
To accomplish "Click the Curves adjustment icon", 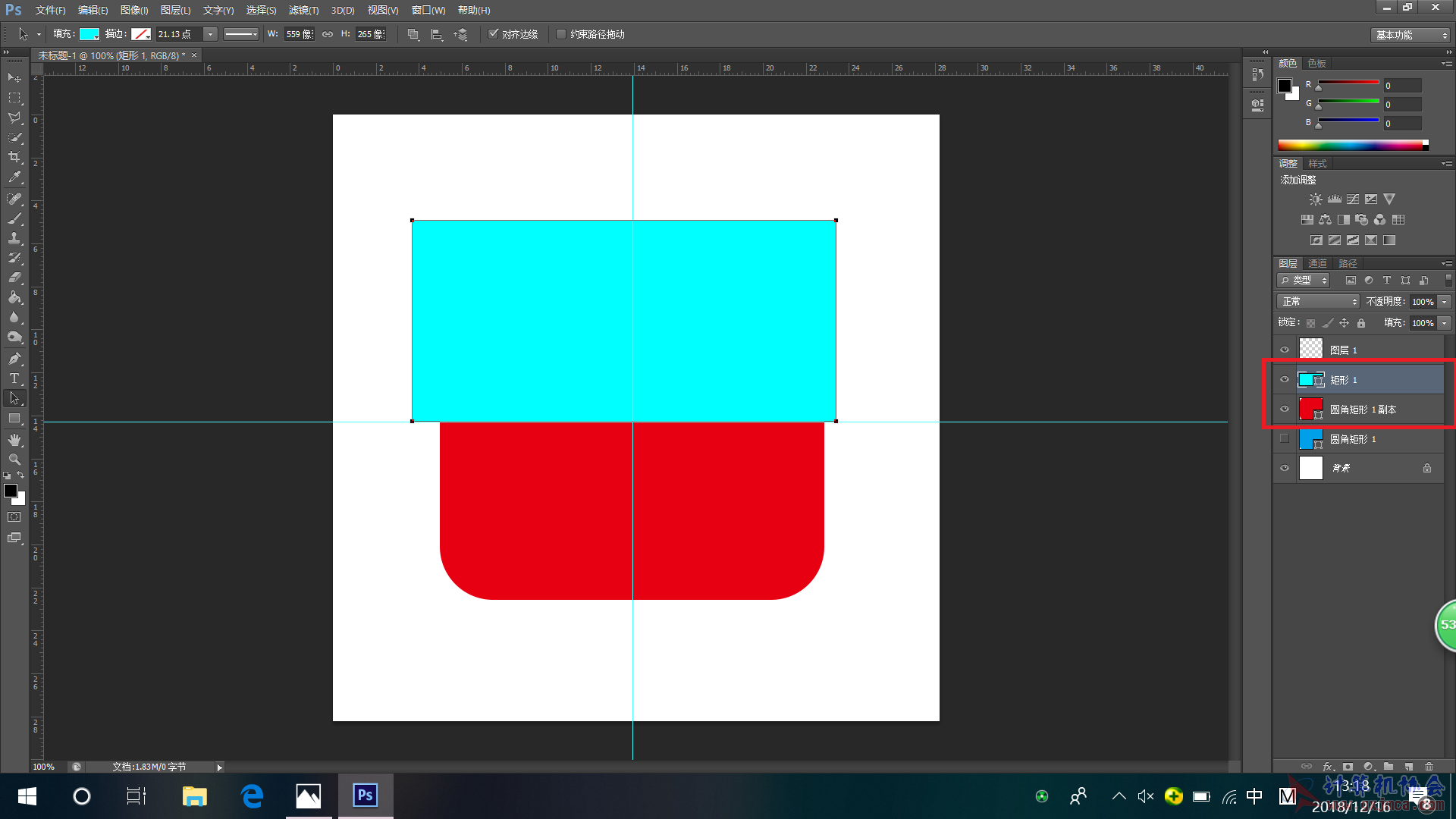I will pos(1353,199).
